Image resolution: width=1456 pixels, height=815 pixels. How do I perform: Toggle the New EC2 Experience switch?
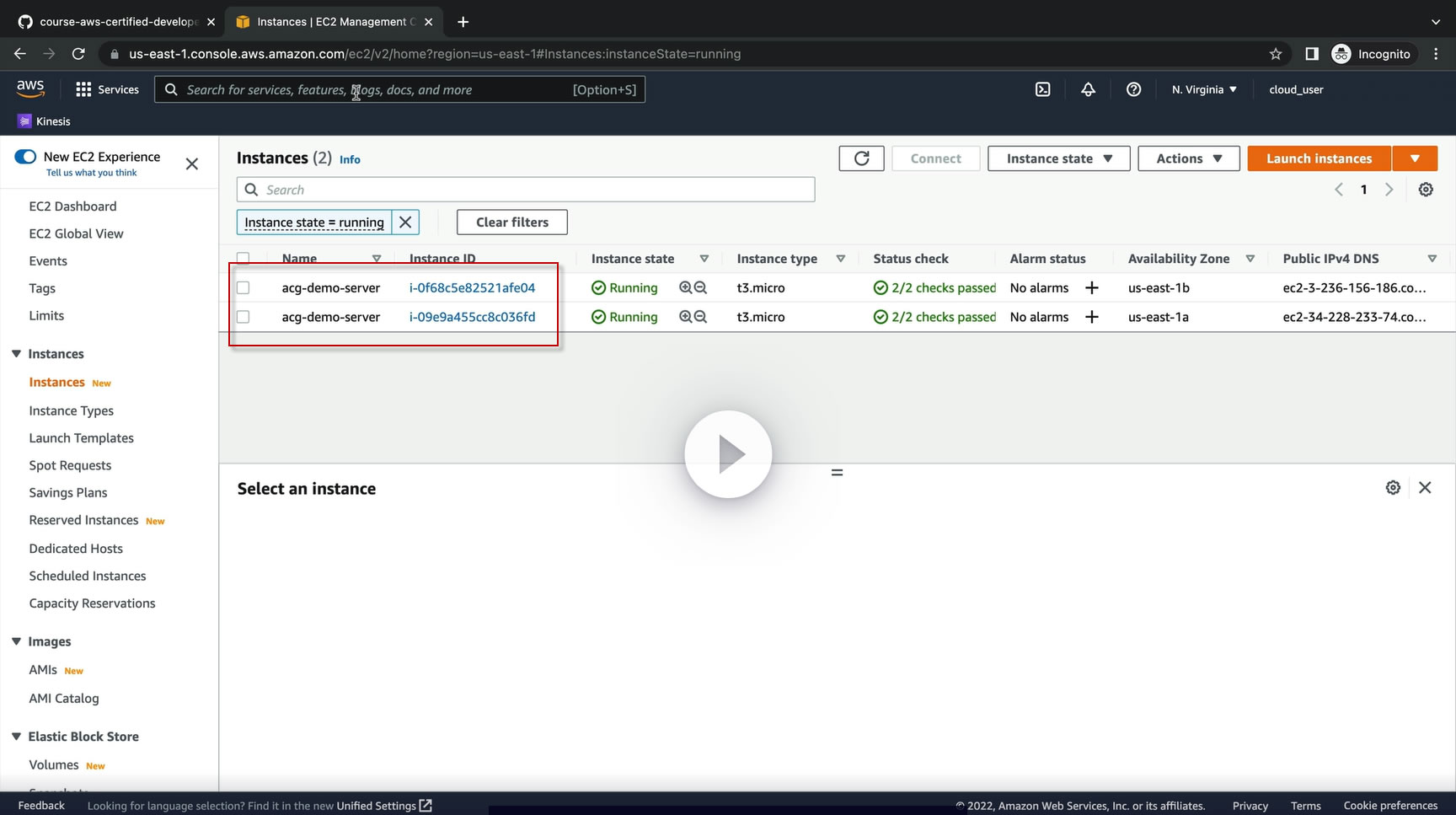tap(25, 157)
